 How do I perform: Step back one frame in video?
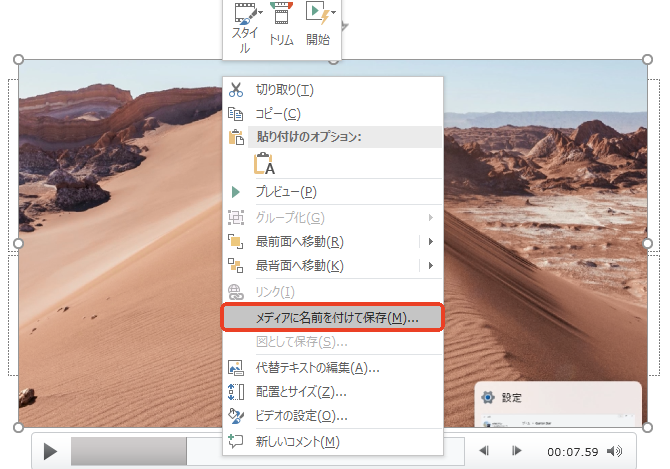coord(484,451)
